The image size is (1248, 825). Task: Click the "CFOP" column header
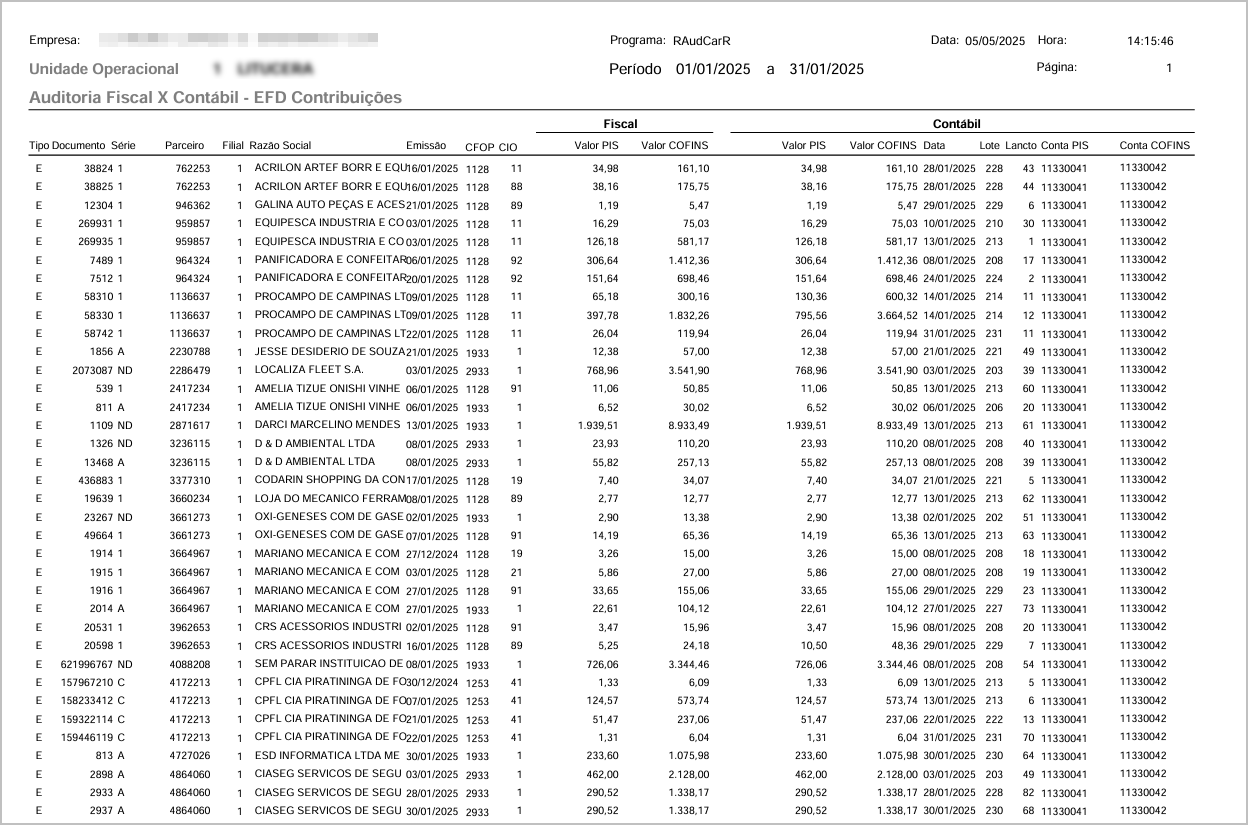tap(479, 147)
